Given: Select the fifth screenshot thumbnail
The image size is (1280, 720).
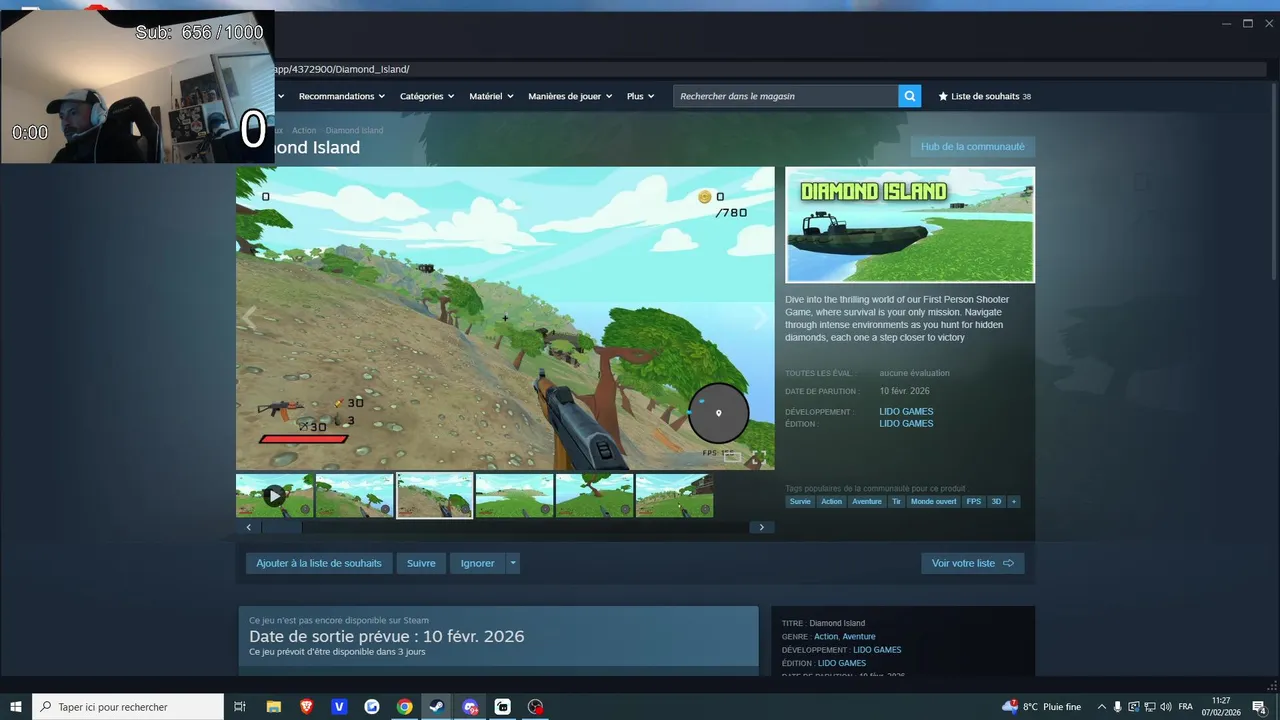Looking at the screenshot, I should (x=594, y=495).
